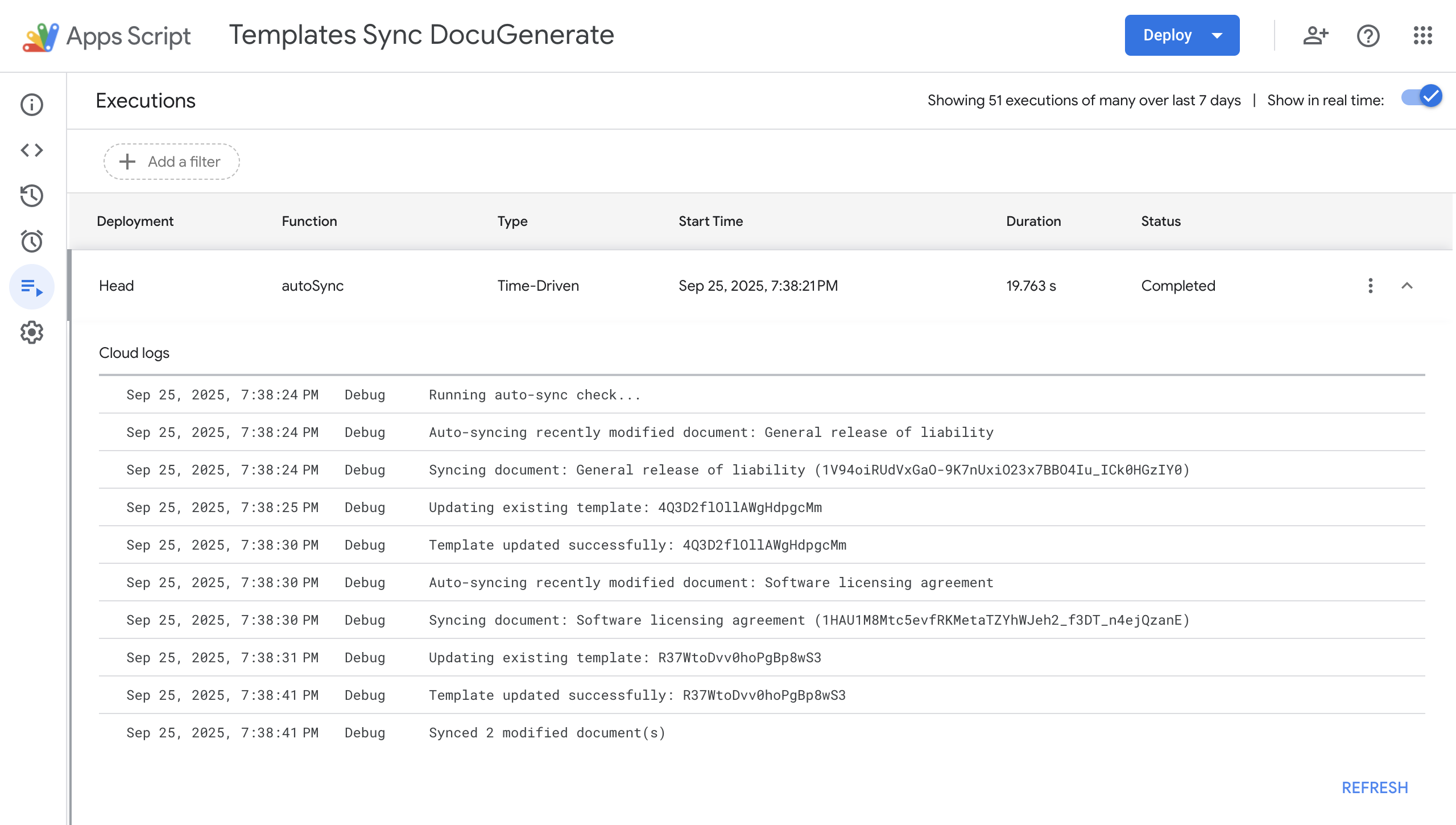The width and height of the screenshot is (1456, 825).
Task: Share project with add-person icon
Action: [1316, 36]
